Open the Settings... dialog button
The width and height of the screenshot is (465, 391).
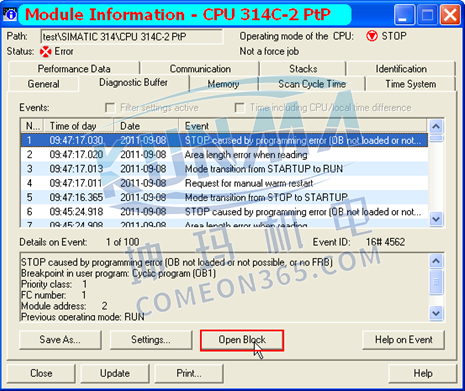(151, 340)
